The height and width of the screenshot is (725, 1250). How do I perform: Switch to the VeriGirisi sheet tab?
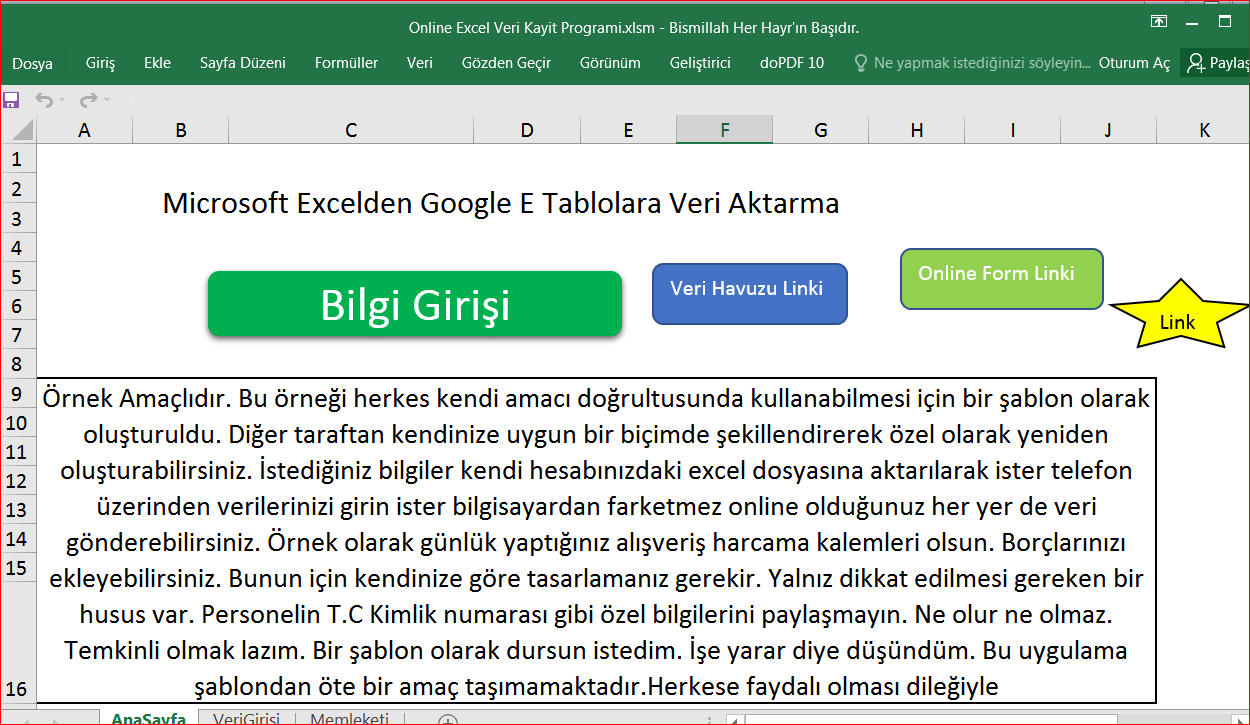tap(246, 718)
